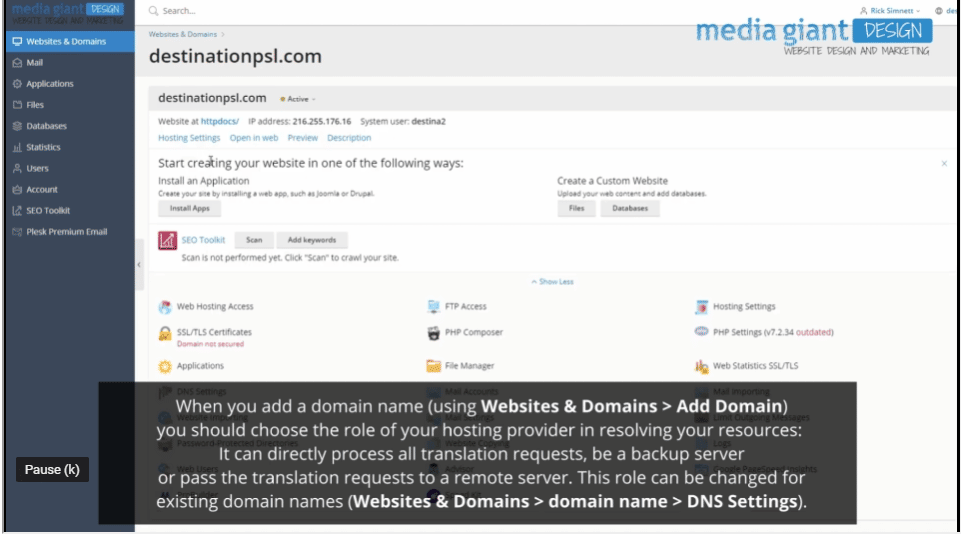Click the Domain not secured warning text
Viewport: 961px width, 534px height.
(210, 345)
